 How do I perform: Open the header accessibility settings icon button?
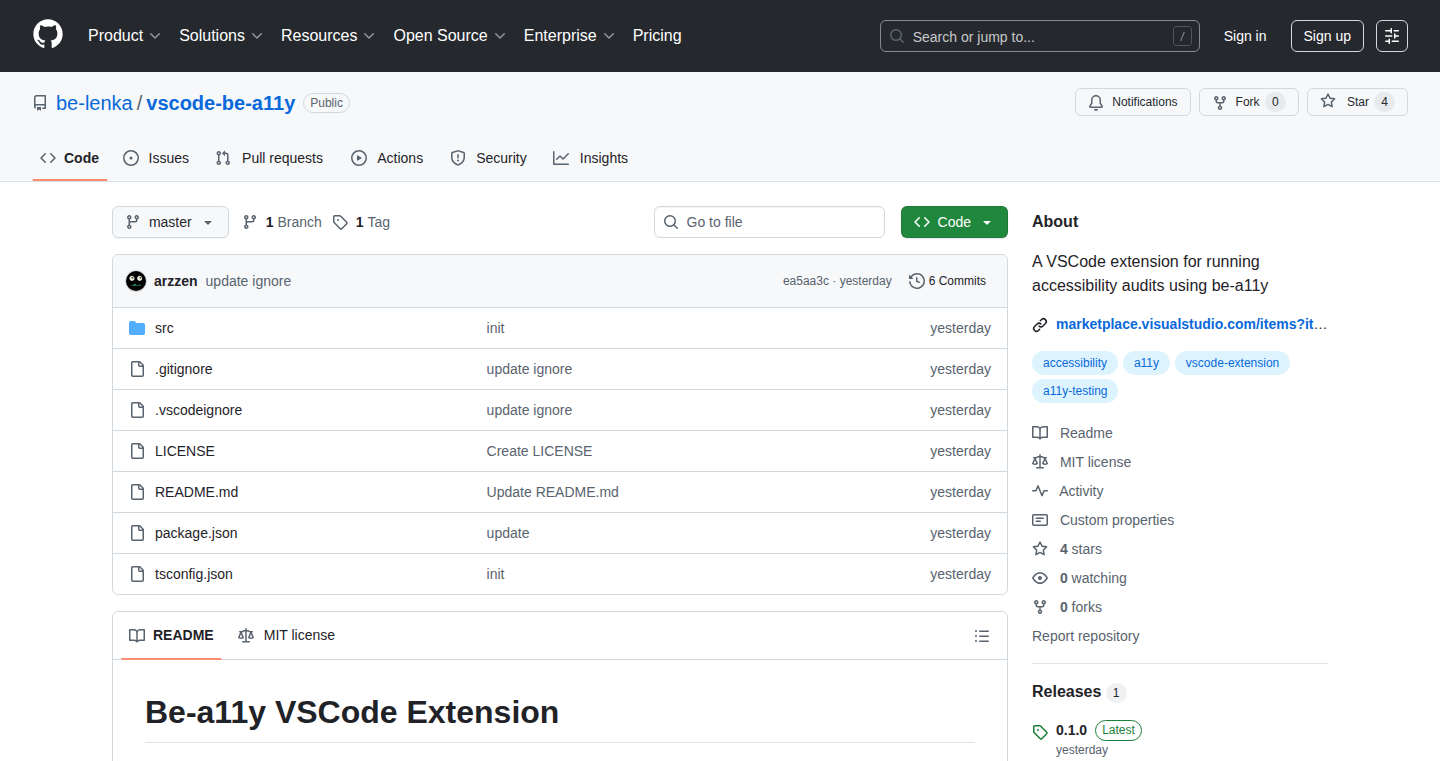[1392, 36]
